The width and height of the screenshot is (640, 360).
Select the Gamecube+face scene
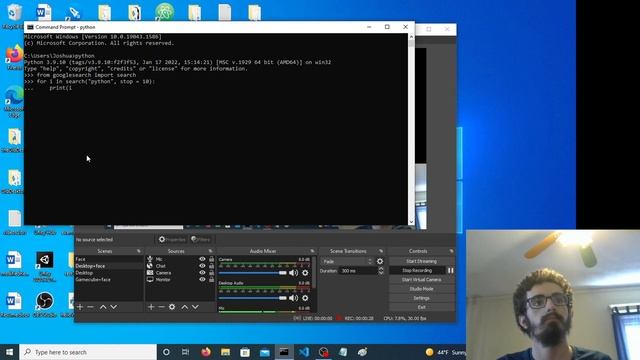pyautogui.click(x=109, y=280)
